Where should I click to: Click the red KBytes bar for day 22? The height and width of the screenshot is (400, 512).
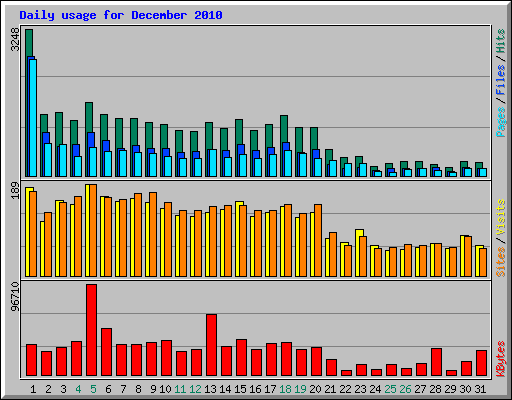[346, 373]
